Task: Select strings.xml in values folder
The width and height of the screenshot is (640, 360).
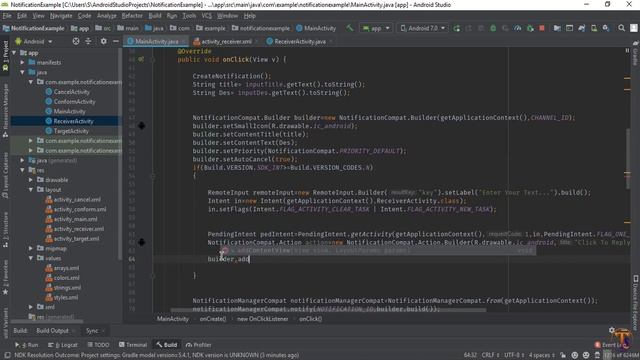Action: pos(67,288)
